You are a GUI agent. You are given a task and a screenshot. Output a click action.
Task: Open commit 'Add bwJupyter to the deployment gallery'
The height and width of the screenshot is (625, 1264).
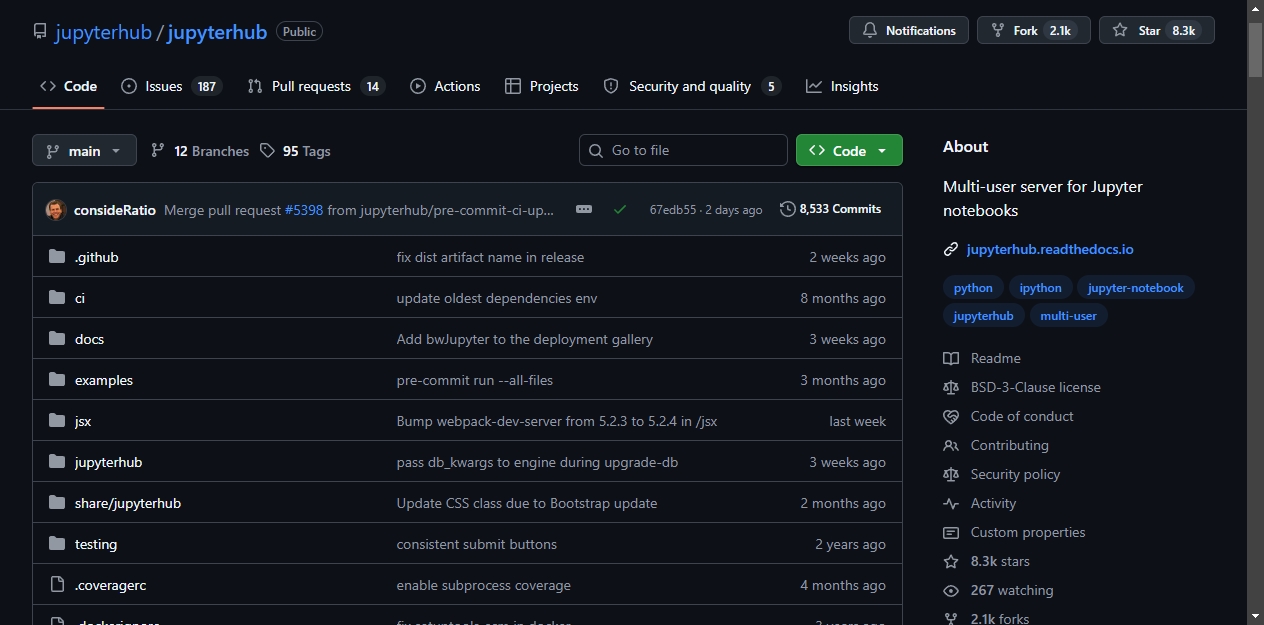(x=525, y=339)
